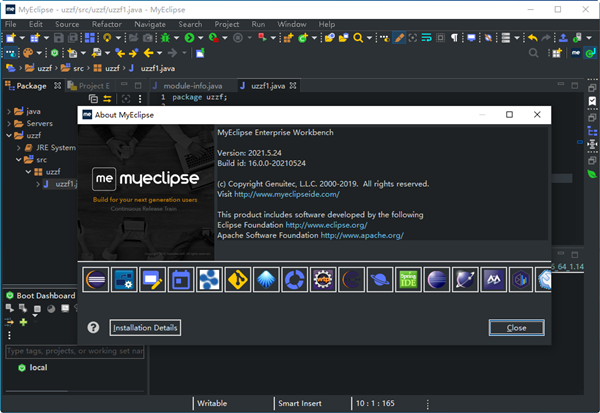Toggle Word Wrap icon in toolbar
The width and height of the screenshot is (600, 413).
tap(426, 38)
